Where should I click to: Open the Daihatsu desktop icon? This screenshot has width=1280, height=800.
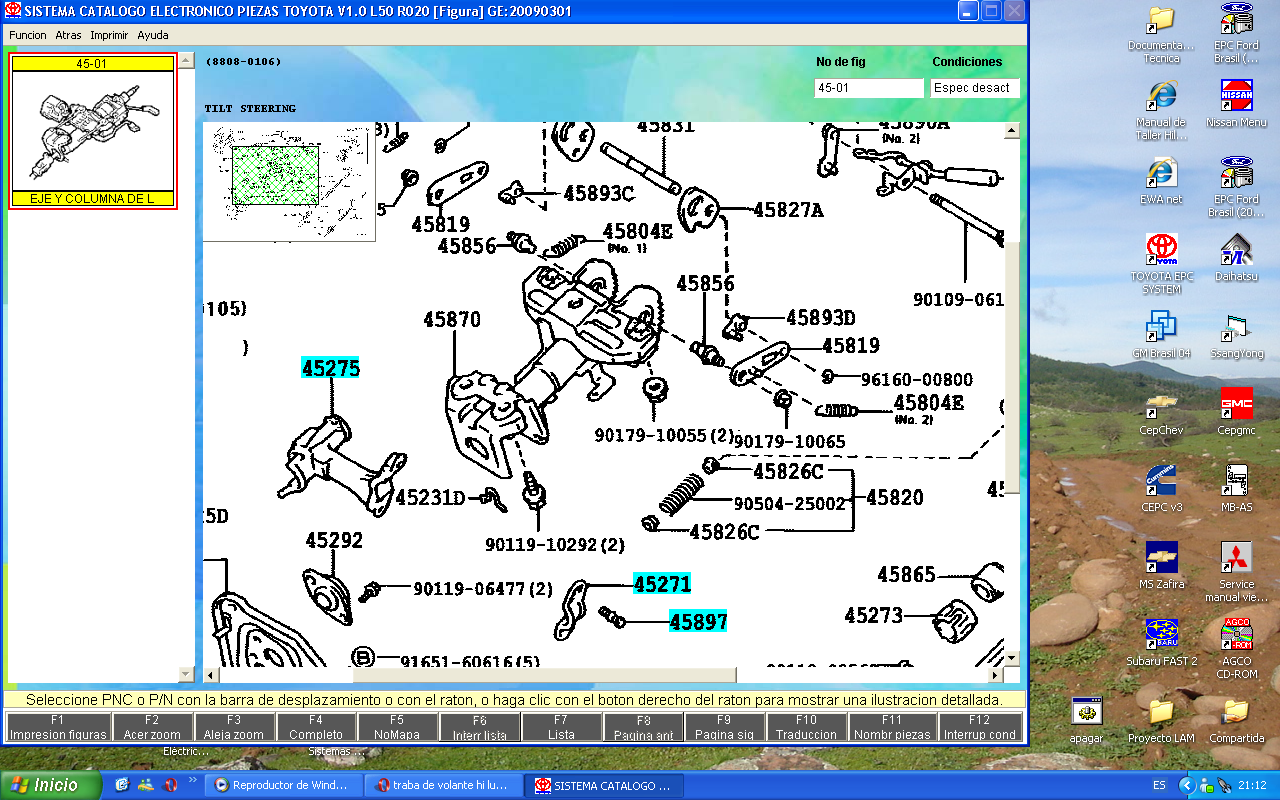click(x=1236, y=250)
